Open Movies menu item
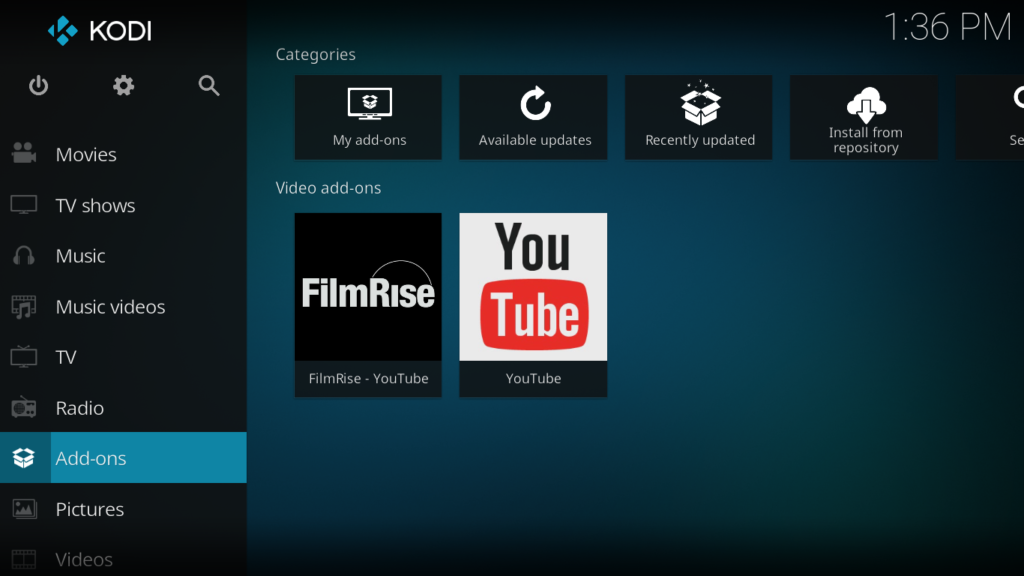 point(123,154)
